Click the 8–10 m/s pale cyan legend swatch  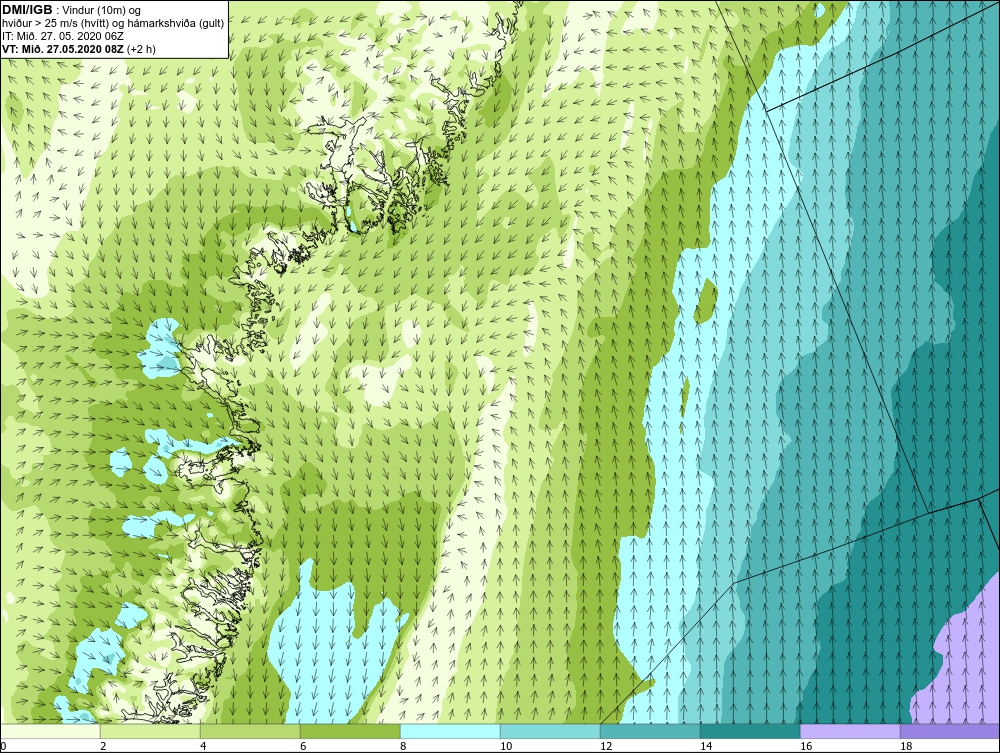(x=450, y=731)
